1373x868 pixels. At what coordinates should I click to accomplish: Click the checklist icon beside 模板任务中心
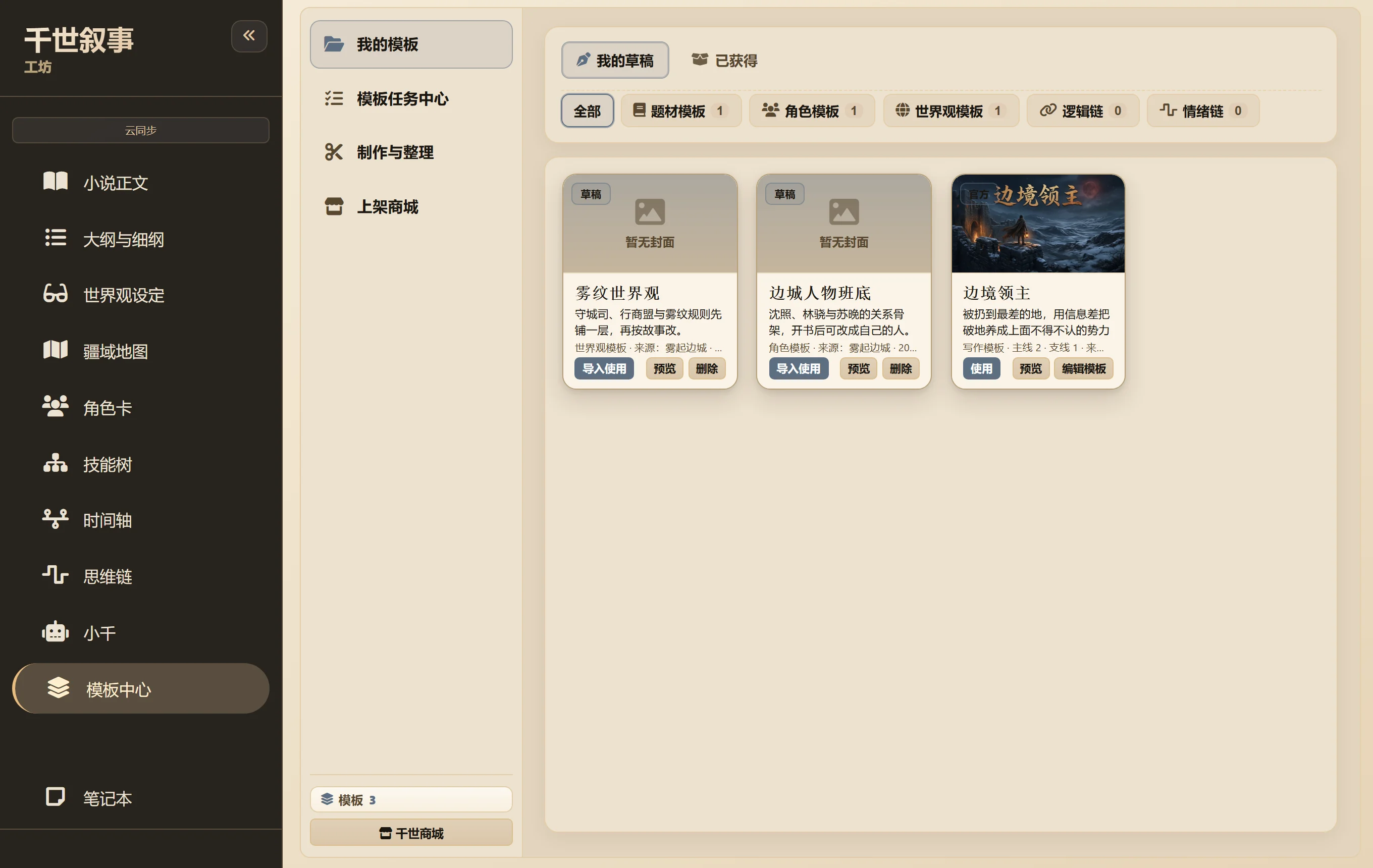pyautogui.click(x=334, y=98)
